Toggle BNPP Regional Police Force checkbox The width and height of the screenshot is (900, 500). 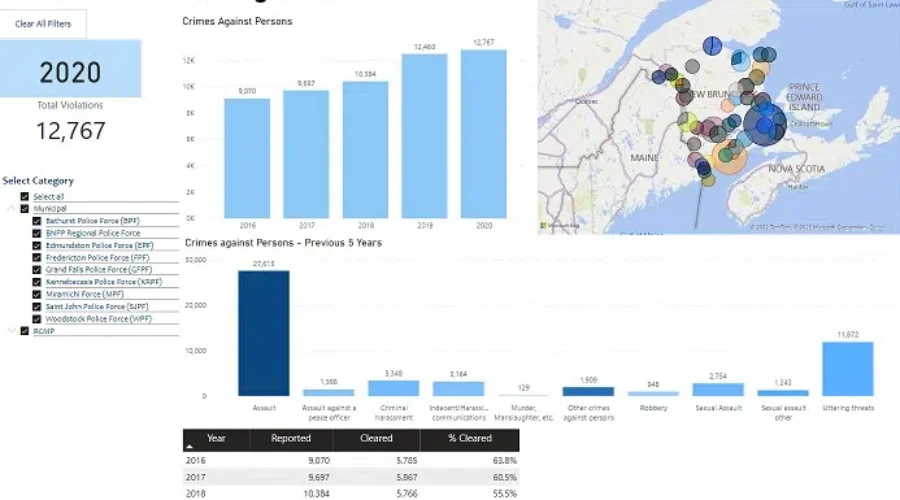[x=37, y=233]
